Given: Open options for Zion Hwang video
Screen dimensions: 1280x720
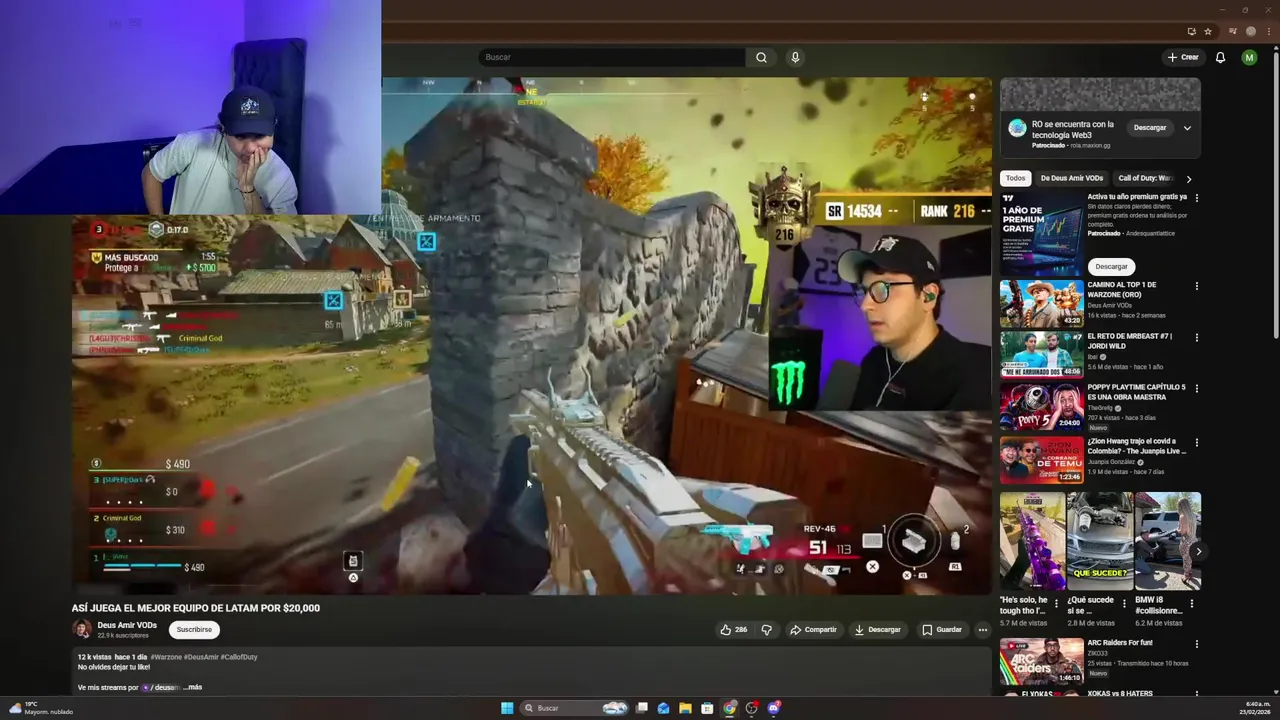Looking at the screenshot, I should [x=1196, y=442].
